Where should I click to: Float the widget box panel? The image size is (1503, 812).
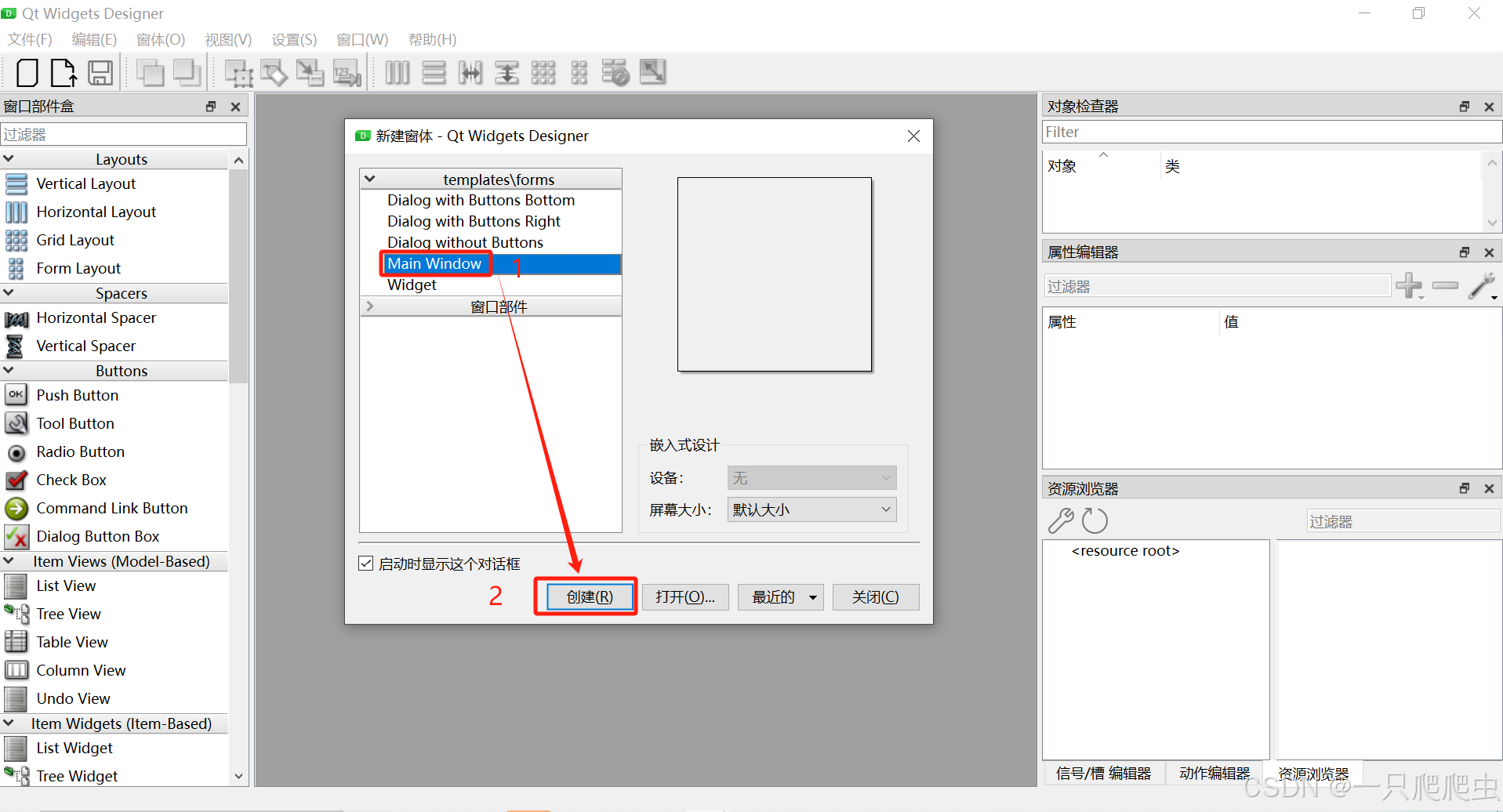tap(211, 107)
